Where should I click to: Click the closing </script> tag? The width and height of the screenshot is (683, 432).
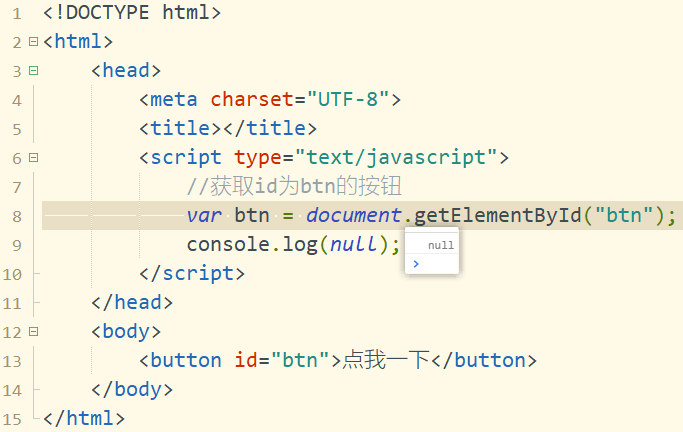[192, 273]
